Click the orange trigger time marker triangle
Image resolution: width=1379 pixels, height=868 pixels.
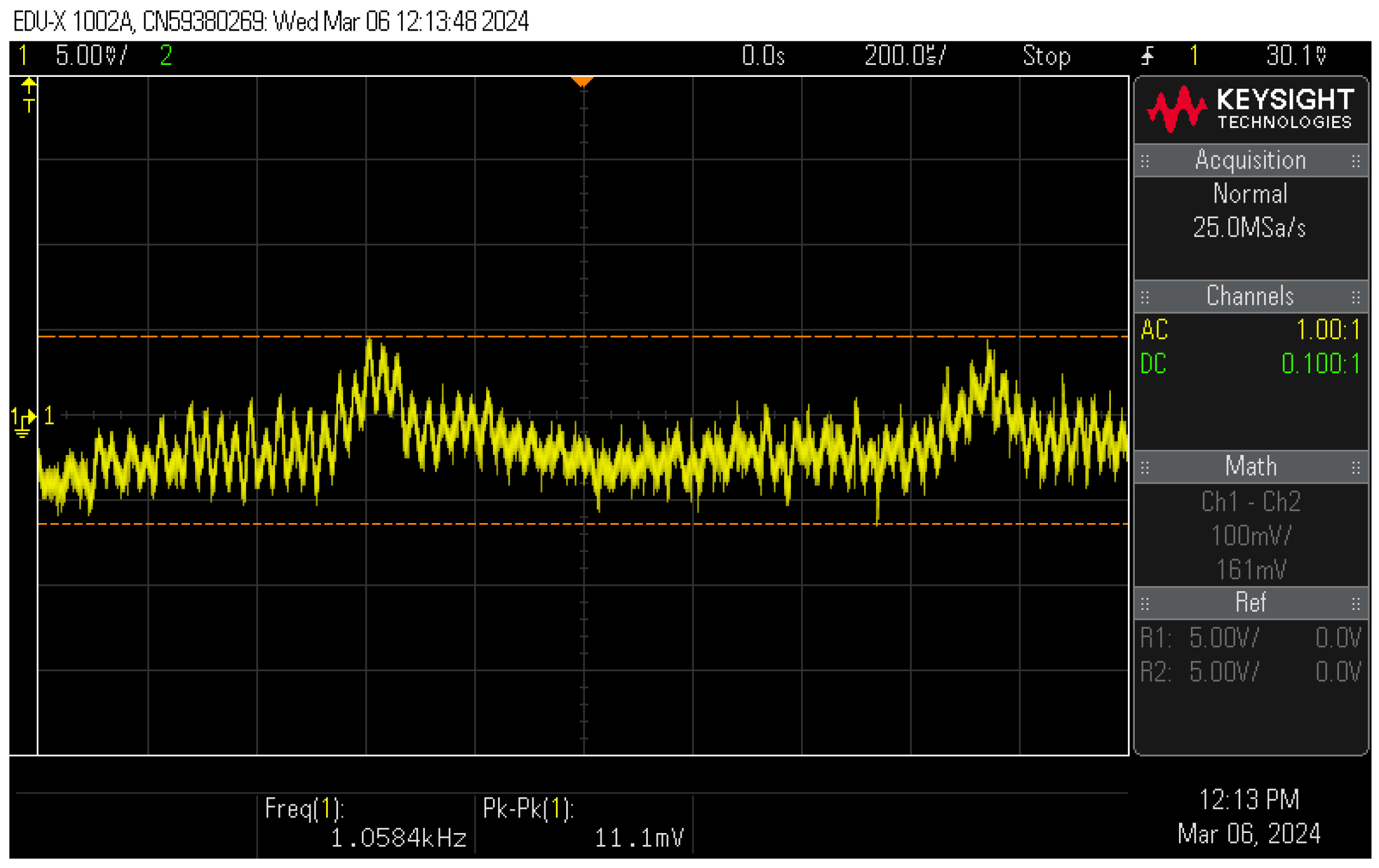[582, 82]
